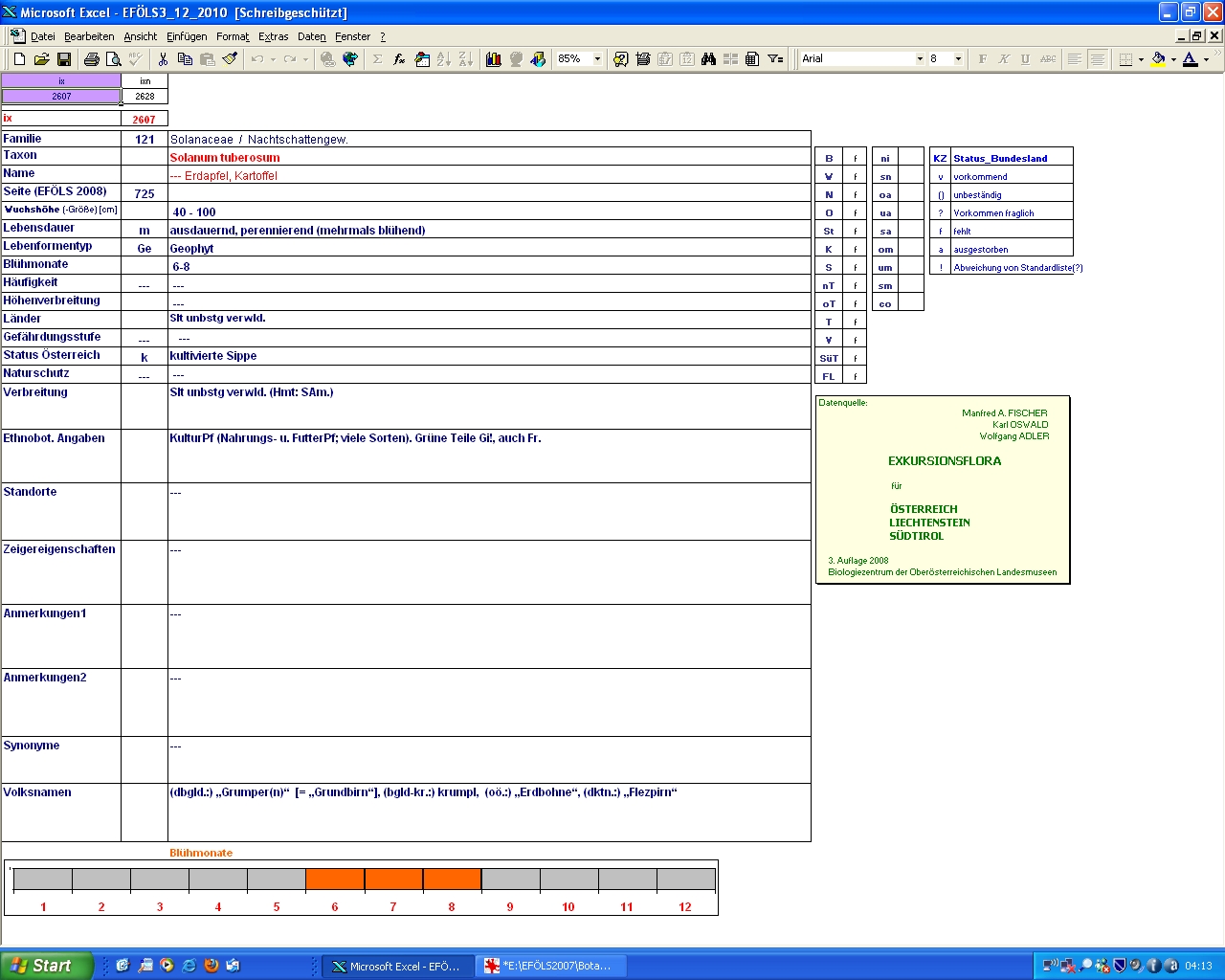This screenshot has width=1225, height=980.
Task: Insert a function with the fx icon
Action: (399, 59)
